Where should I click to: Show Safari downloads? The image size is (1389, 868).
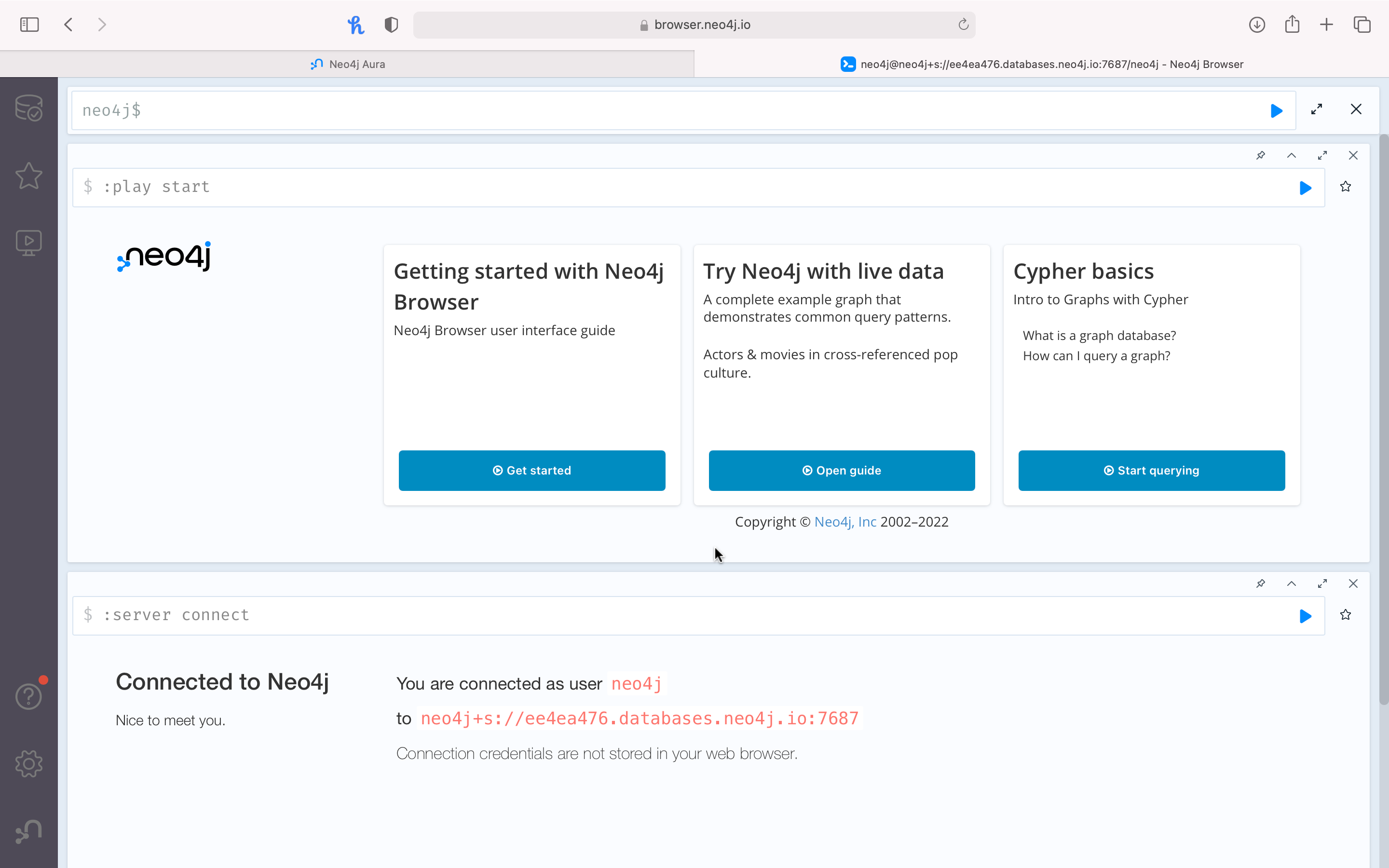pyautogui.click(x=1257, y=25)
